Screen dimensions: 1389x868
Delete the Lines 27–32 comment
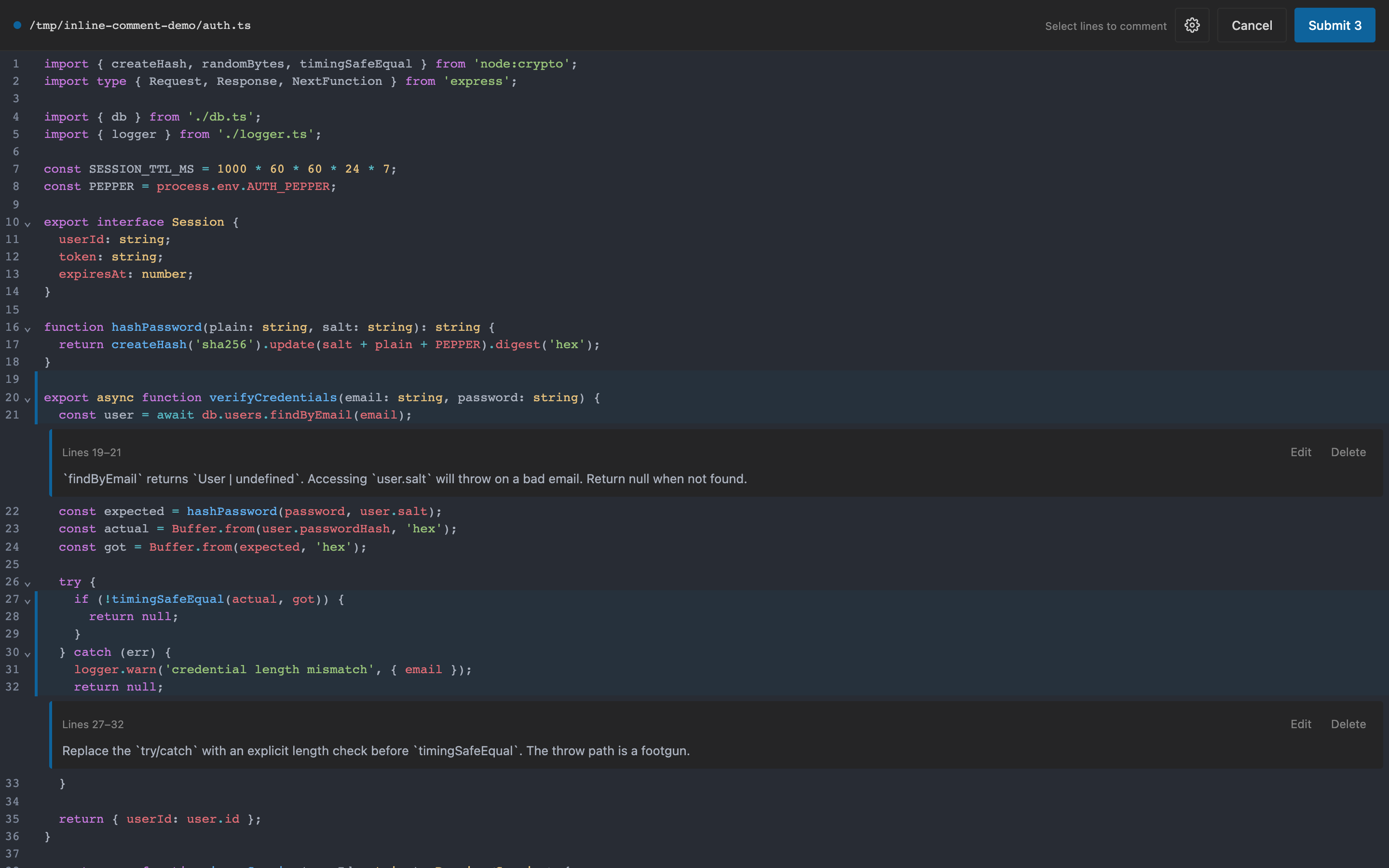1348,724
